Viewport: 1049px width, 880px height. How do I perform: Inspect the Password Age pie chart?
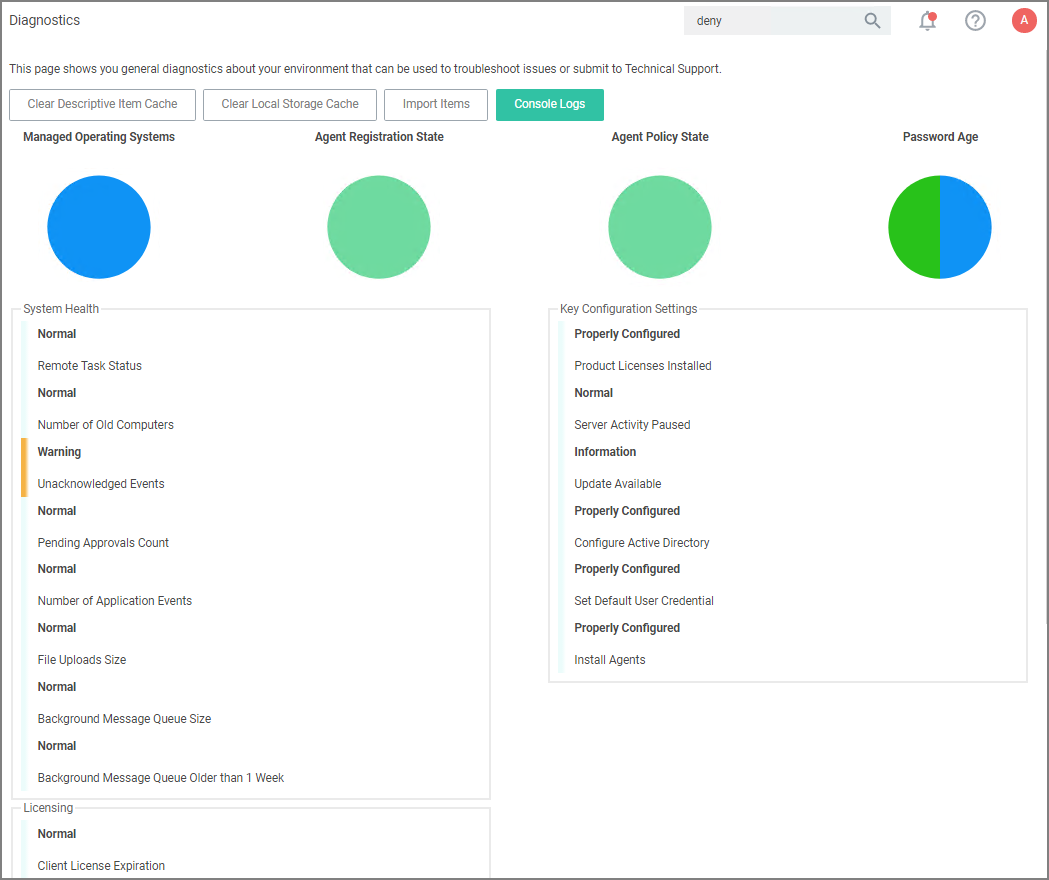click(940, 227)
